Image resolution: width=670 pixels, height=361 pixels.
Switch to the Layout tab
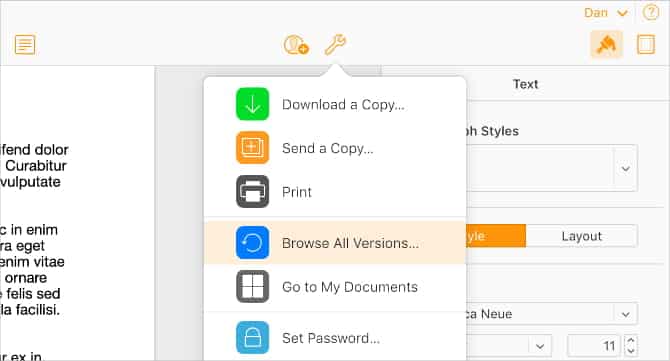tap(582, 236)
